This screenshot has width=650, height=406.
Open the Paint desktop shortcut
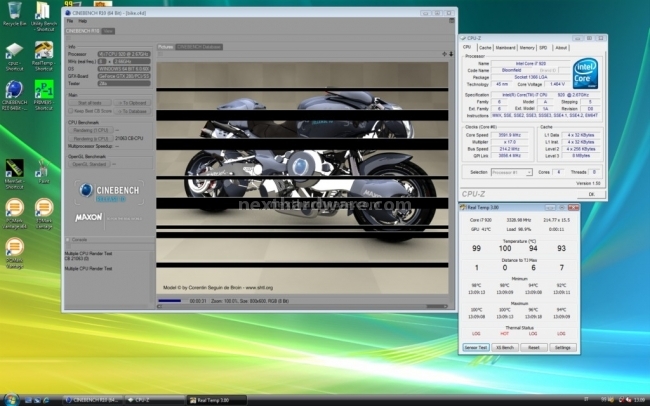tap(43, 172)
